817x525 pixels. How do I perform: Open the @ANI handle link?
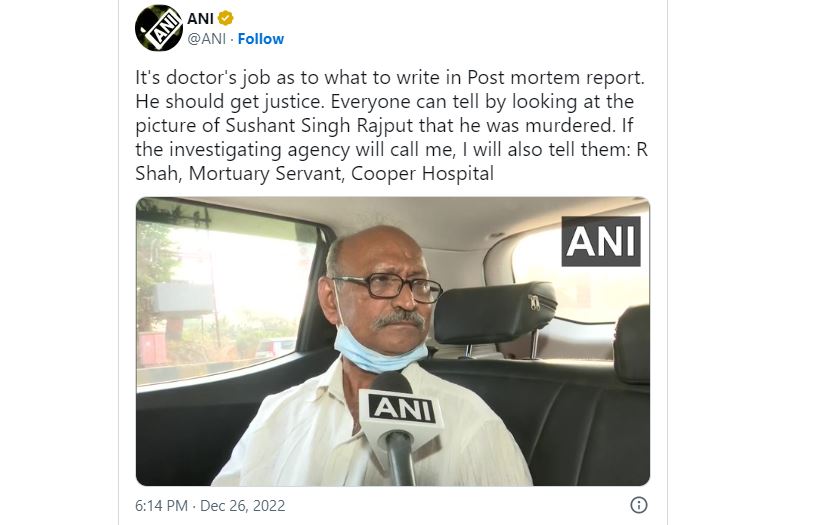207,39
